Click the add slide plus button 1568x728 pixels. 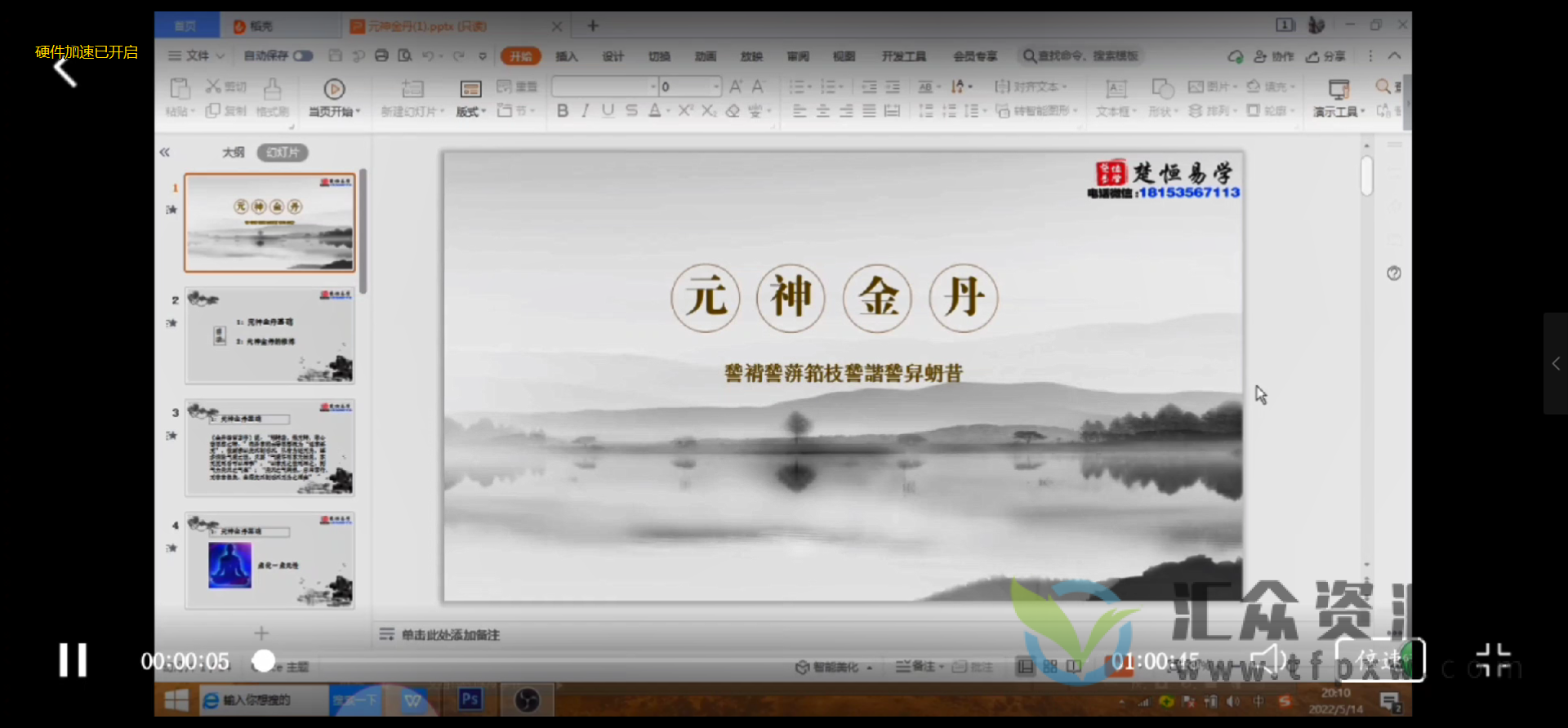click(x=261, y=633)
